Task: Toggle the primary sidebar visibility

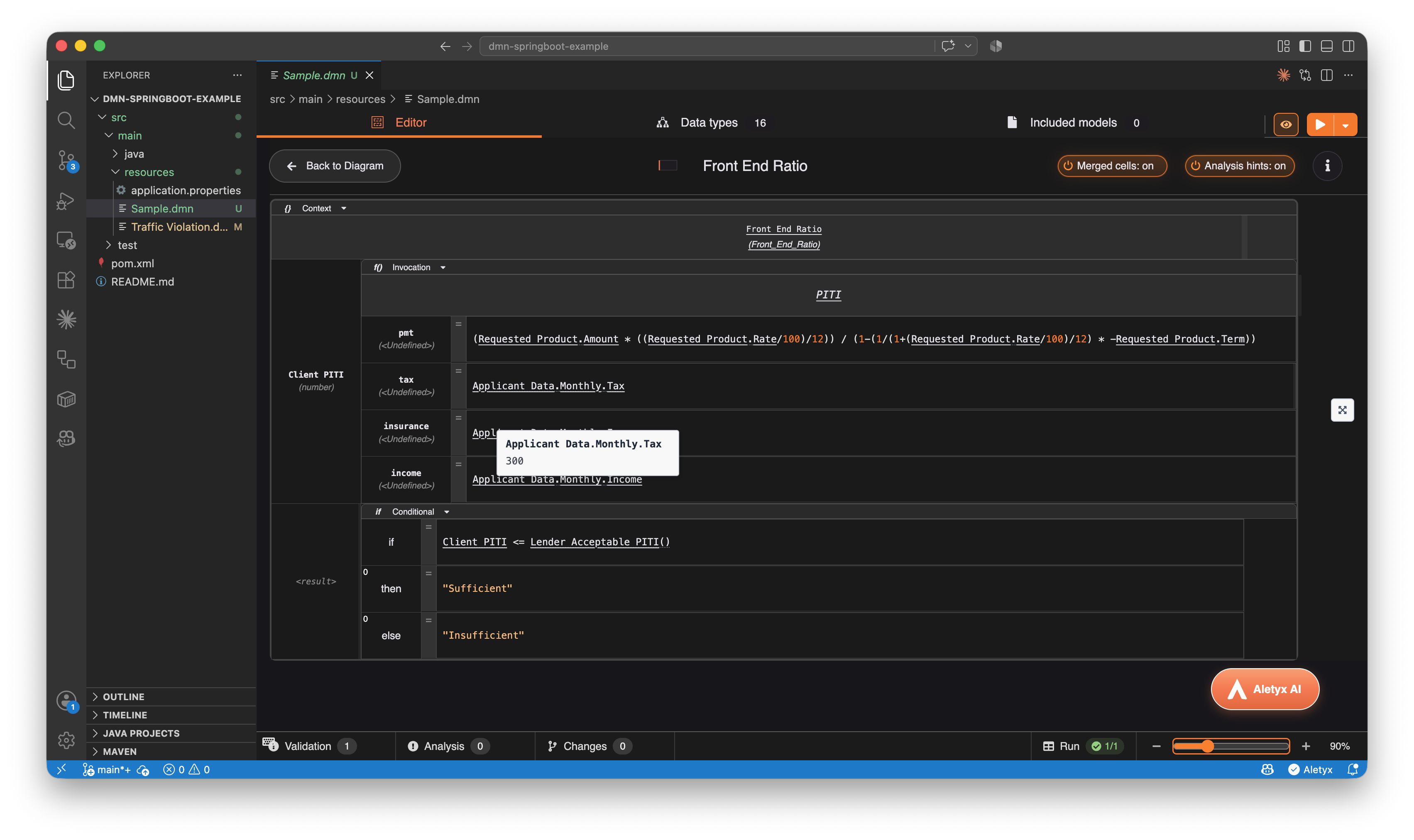Action: click(x=1305, y=46)
